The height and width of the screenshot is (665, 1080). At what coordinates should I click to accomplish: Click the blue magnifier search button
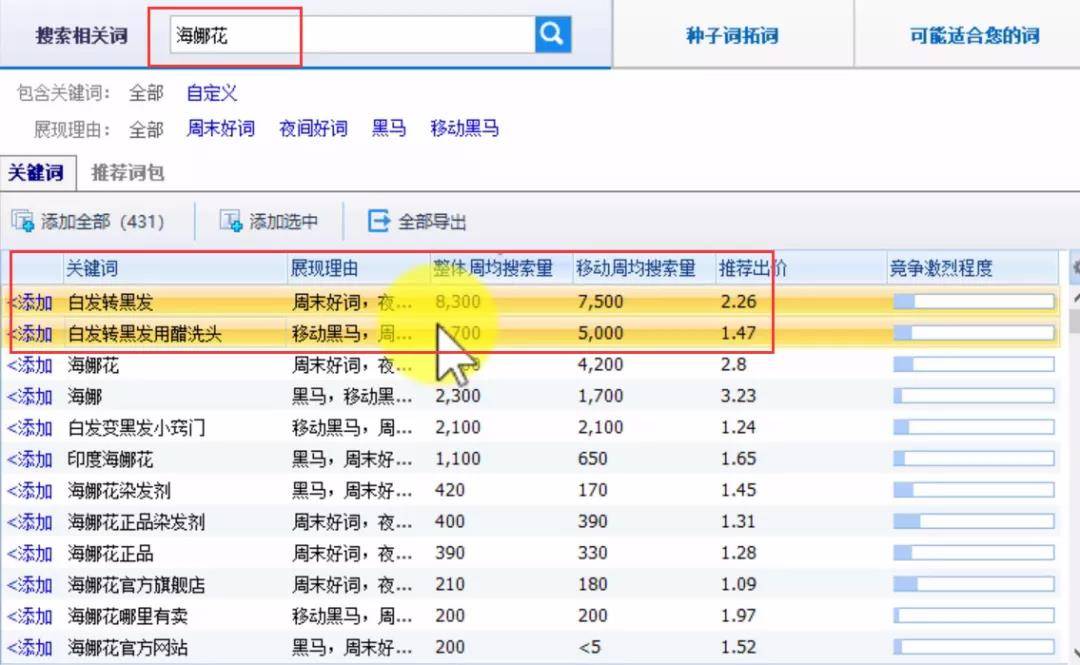[553, 34]
